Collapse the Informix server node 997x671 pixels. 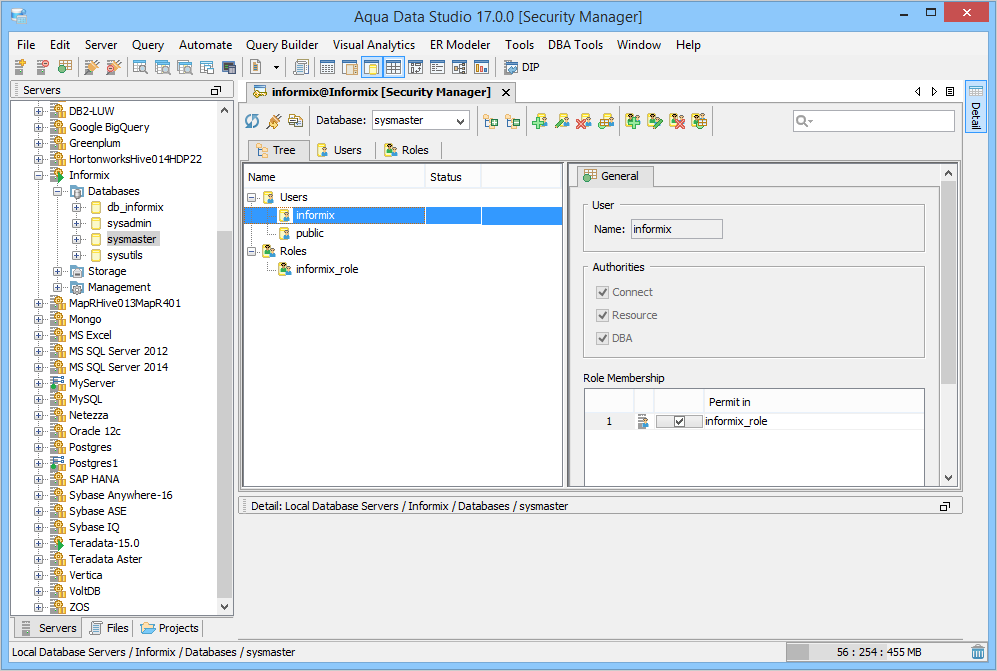point(39,175)
